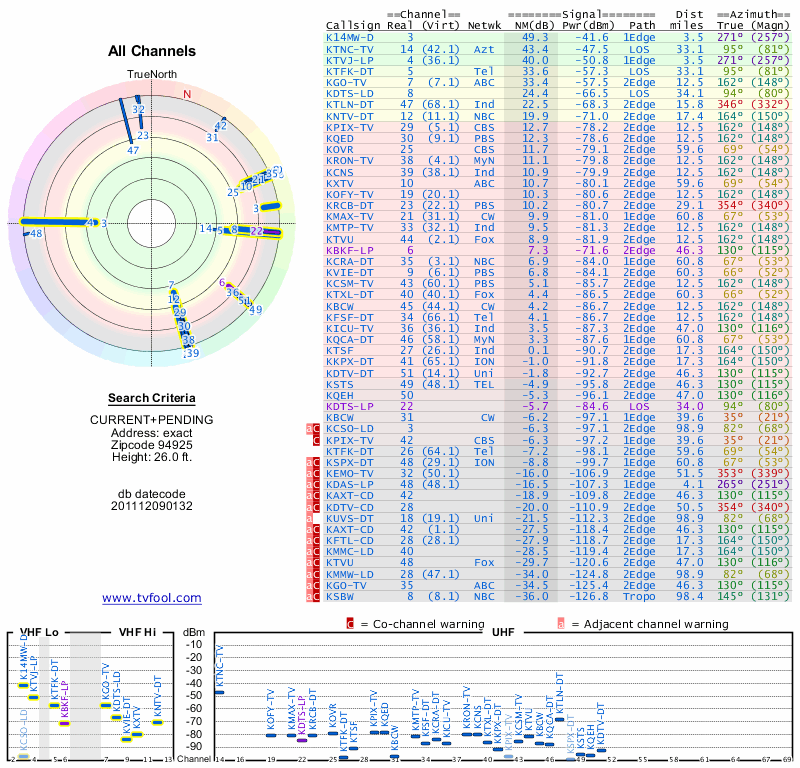The width and height of the screenshot is (800, 768).
Task: Select KTNC-TV callsign in the table
Action: 350,49
